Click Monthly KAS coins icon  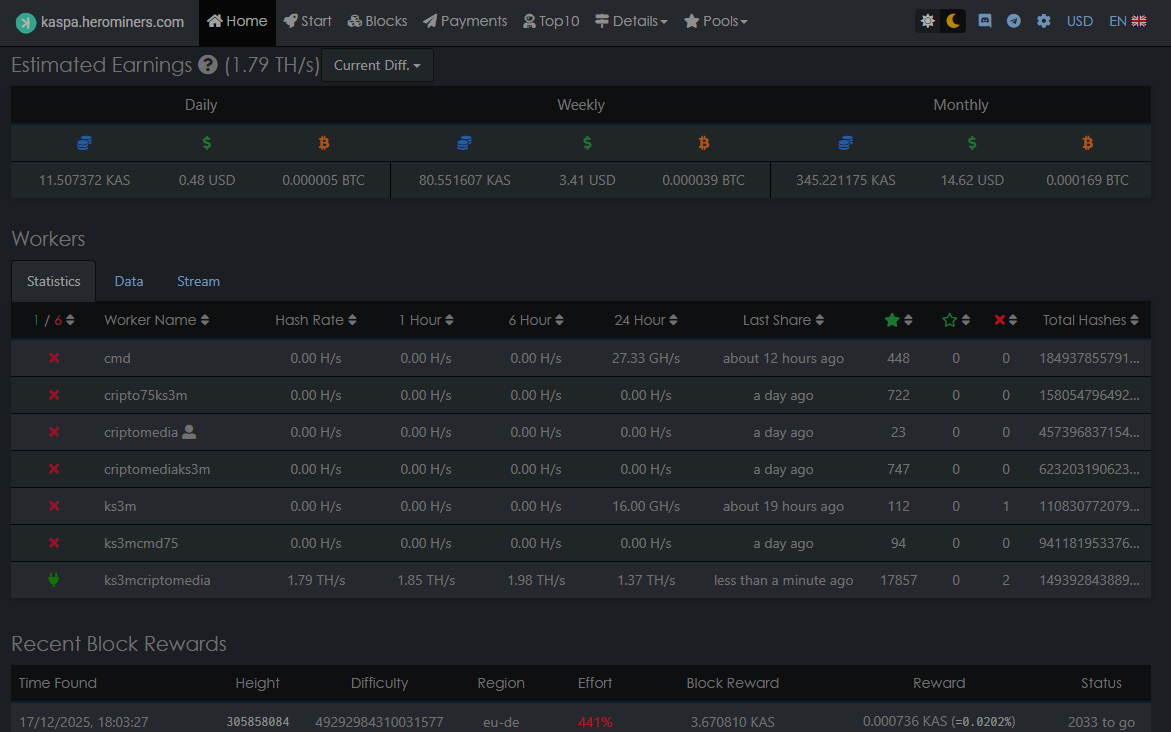pos(845,143)
